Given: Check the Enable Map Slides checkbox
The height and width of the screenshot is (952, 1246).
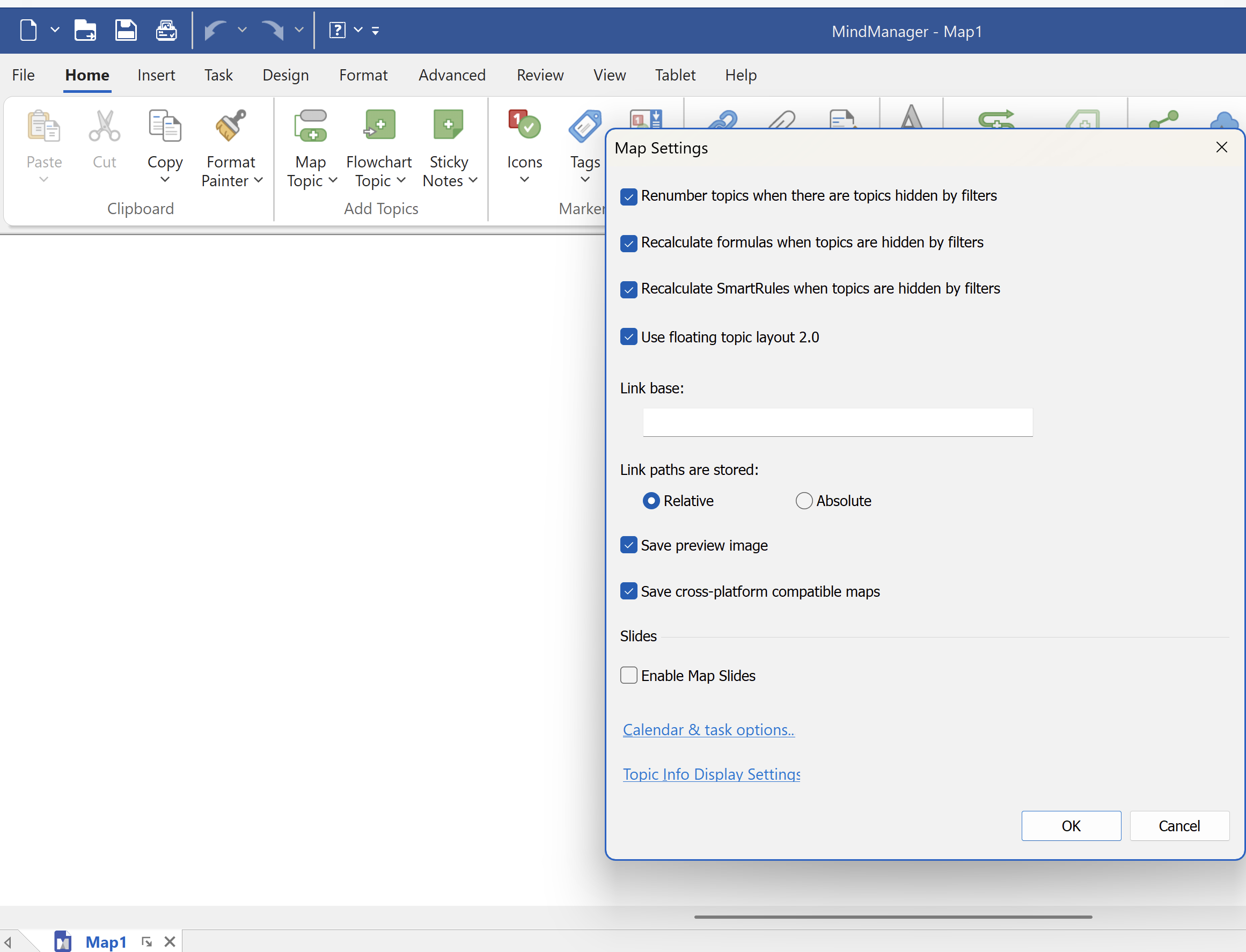Looking at the screenshot, I should pos(628,676).
